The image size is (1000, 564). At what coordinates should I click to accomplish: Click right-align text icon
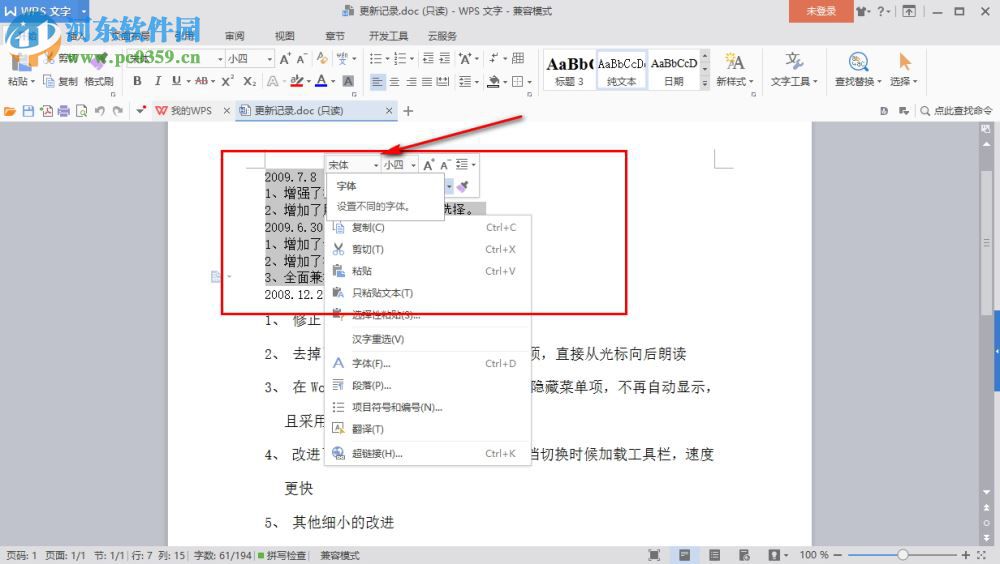(x=411, y=81)
